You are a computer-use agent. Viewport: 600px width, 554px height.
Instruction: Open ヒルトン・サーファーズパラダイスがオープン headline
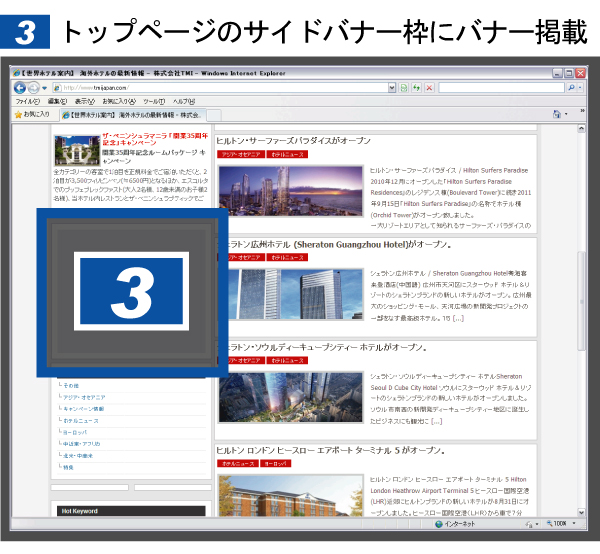[293, 141]
